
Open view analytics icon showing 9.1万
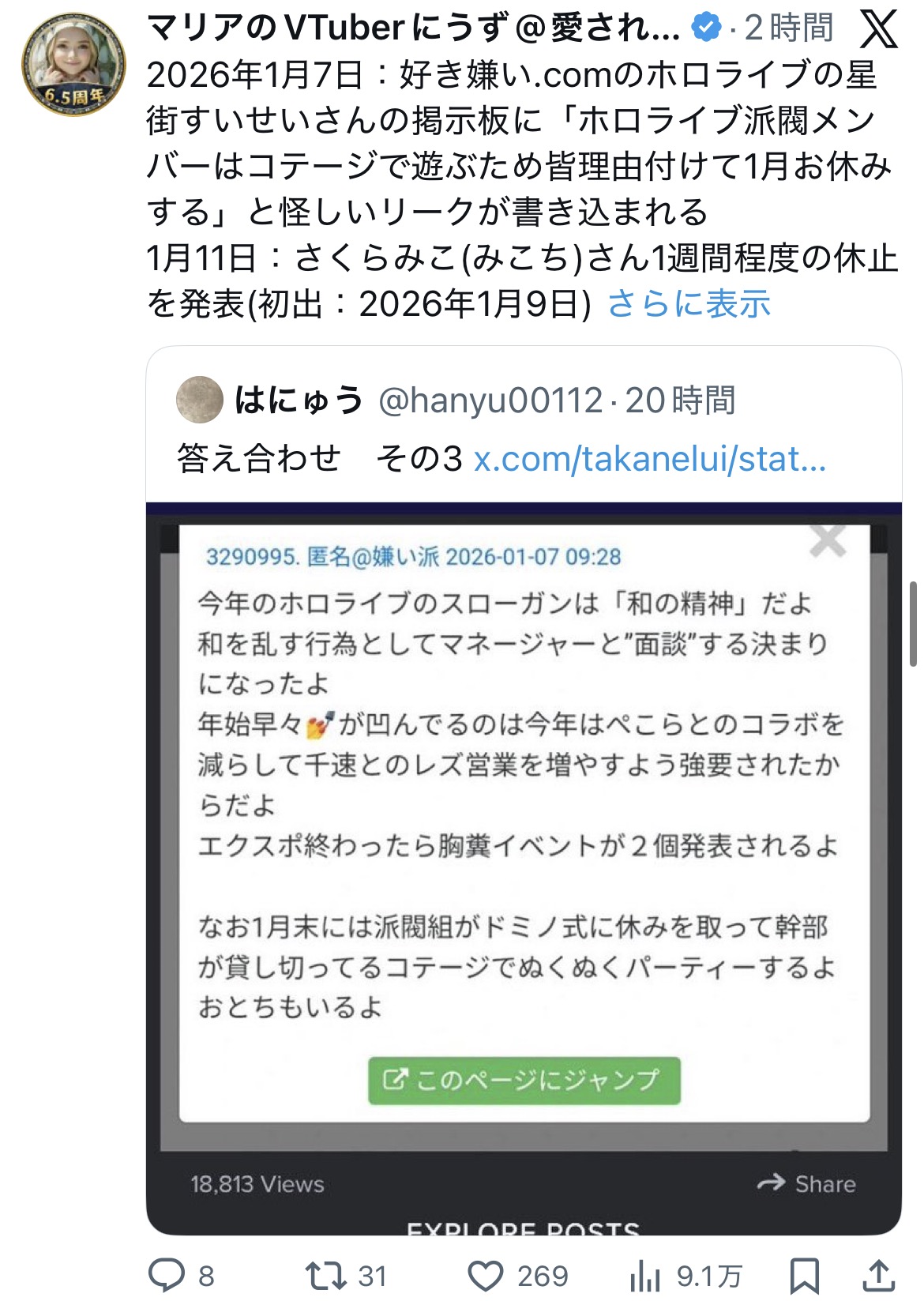[x=645, y=1275]
